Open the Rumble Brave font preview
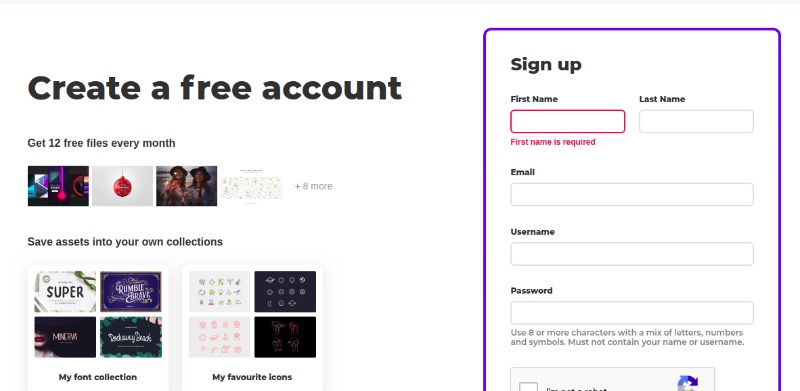The image size is (800, 391). pos(131,291)
